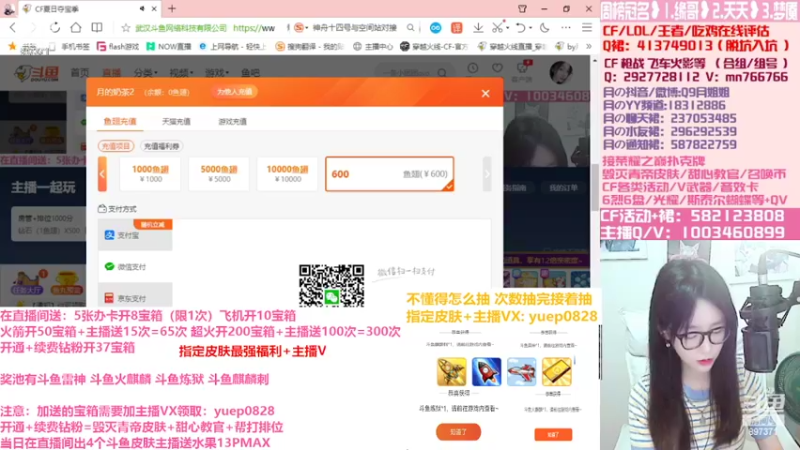Screen dimensions: 800x450
Task: Switch to the 天猫充值 tab
Action: click(176, 121)
